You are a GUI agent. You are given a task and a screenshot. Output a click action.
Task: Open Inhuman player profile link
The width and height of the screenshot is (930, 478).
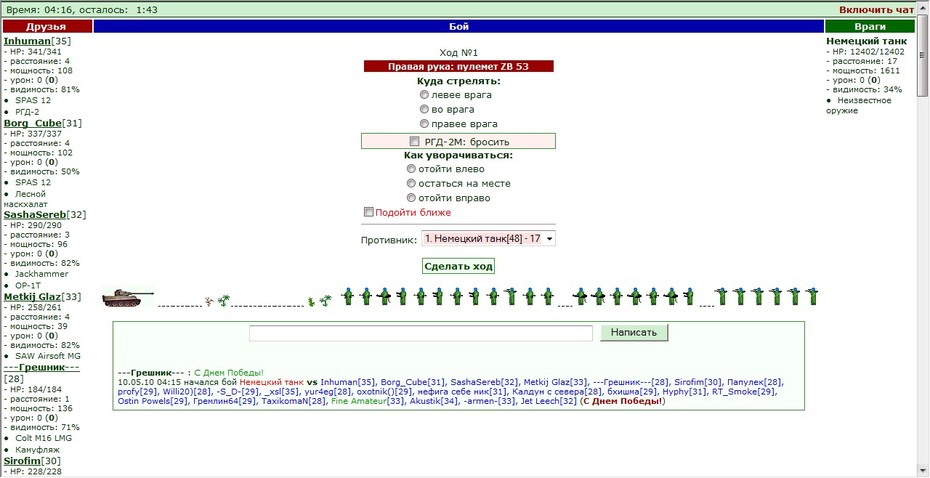27,42
